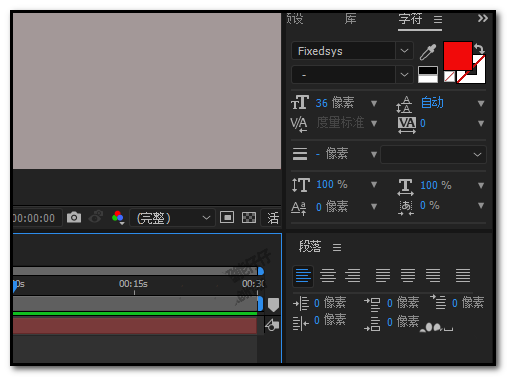Open the Paragraph panel menu icon
Image resolution: width=507 pixels, height=377 pixels.
coord(337,247)
